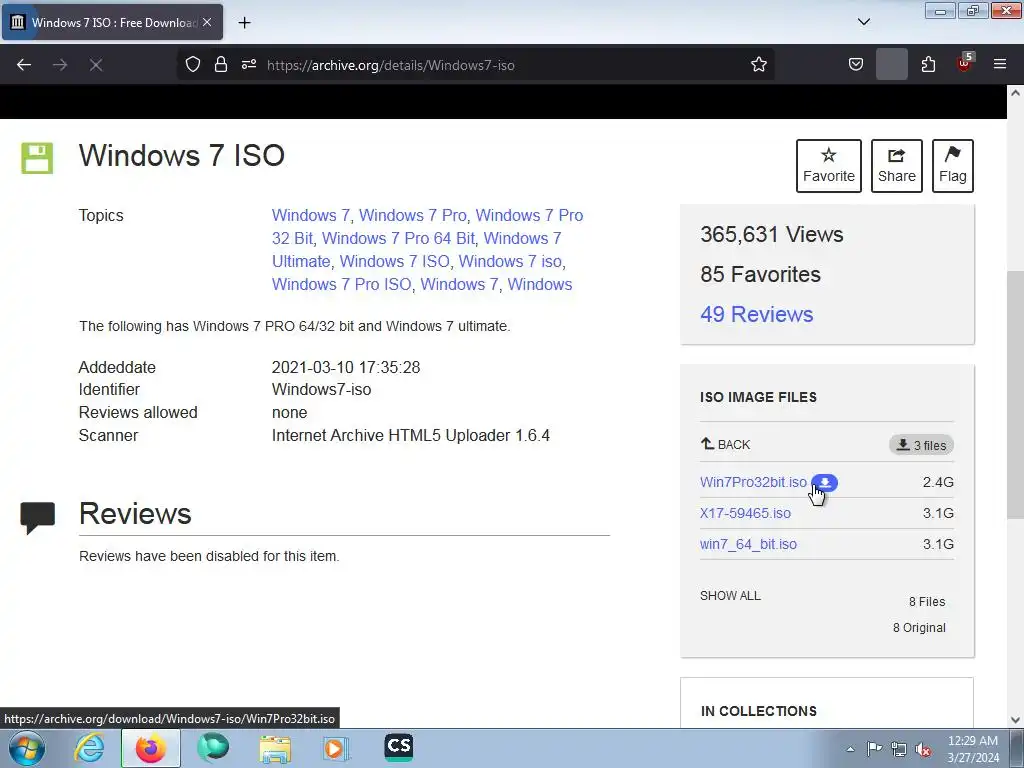Select the Windows 7 ISO browser tab

(x=112, y=22)
